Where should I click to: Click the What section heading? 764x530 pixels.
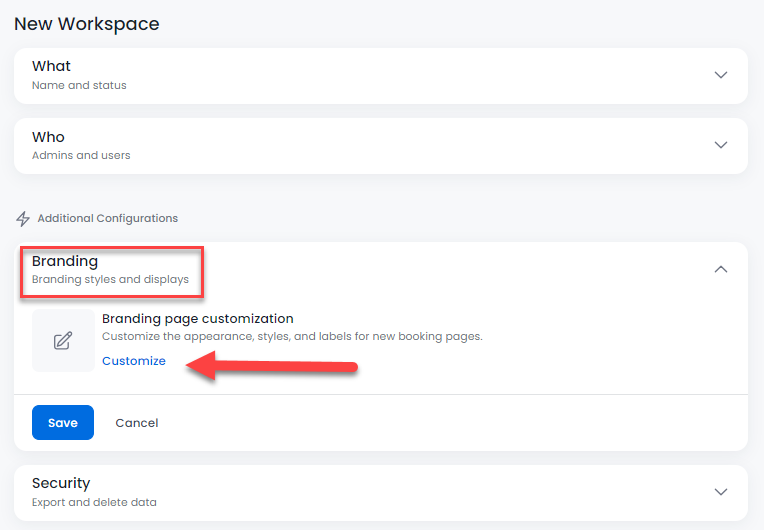coord(51,66)
